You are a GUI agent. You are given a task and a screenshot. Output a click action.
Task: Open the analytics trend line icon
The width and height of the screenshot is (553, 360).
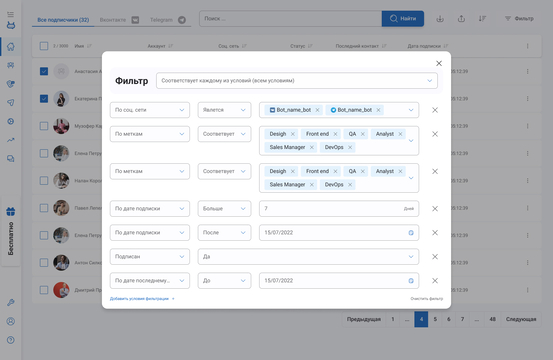tap(11, 140)
